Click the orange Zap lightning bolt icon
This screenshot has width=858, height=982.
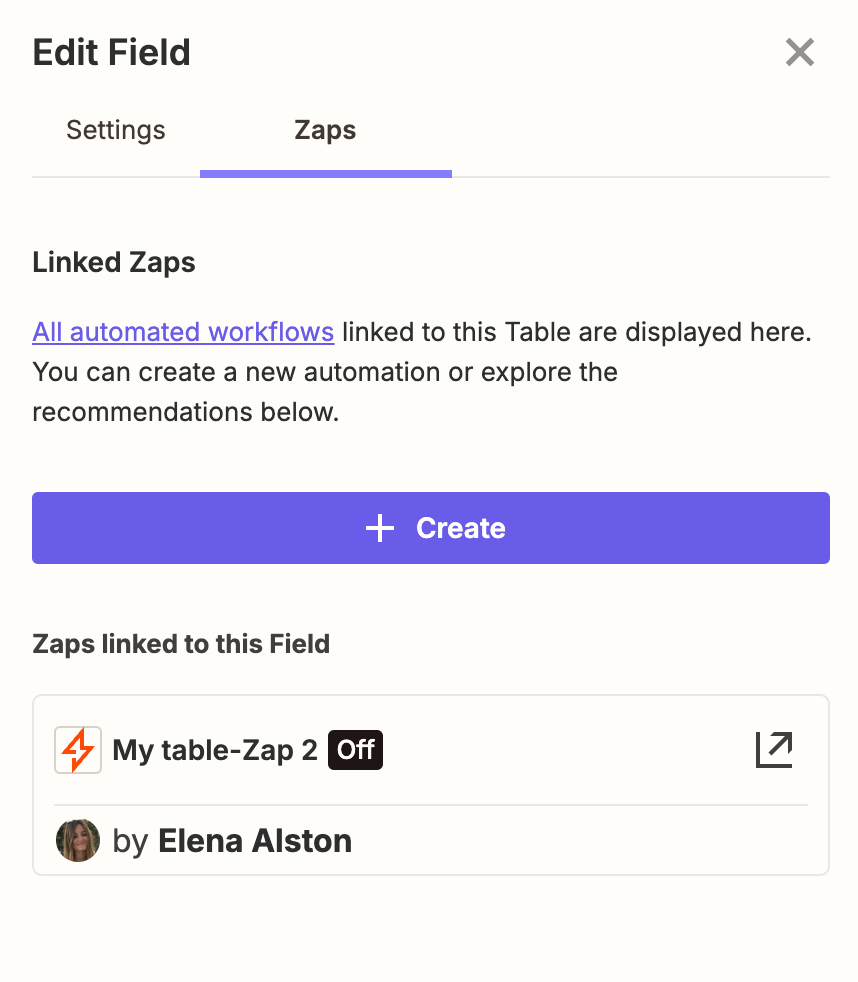pyautogui.click(x=78, y=750)
